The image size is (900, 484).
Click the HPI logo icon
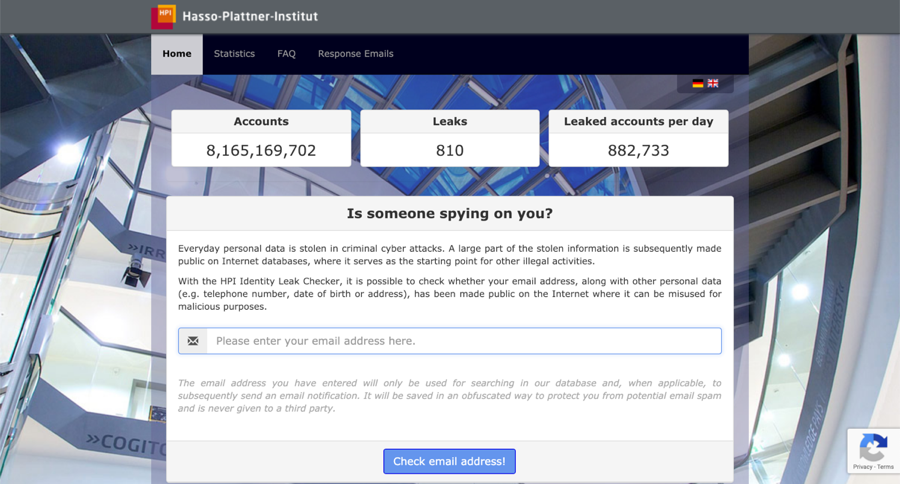point(164,17)
